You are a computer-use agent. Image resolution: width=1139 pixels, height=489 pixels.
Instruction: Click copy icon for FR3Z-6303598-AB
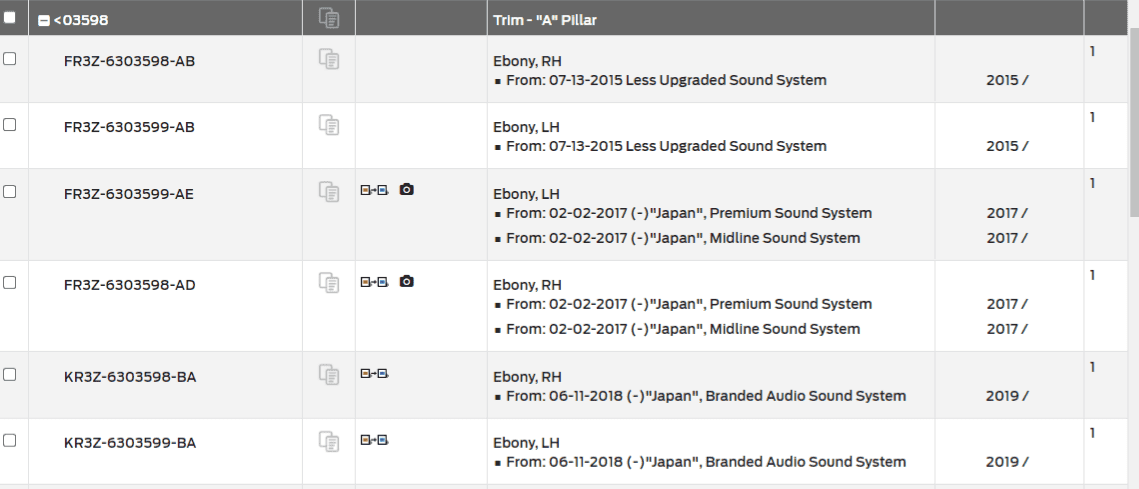[x=329, y=59]
